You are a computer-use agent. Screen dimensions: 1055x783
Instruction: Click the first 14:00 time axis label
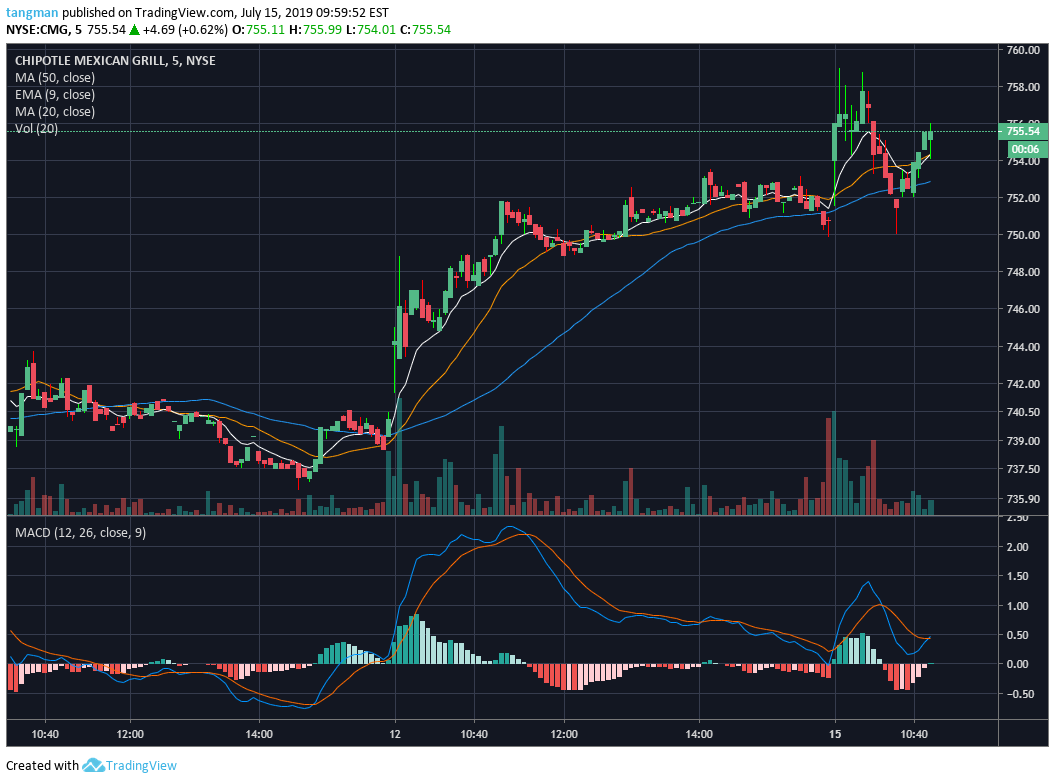point(259,733)
